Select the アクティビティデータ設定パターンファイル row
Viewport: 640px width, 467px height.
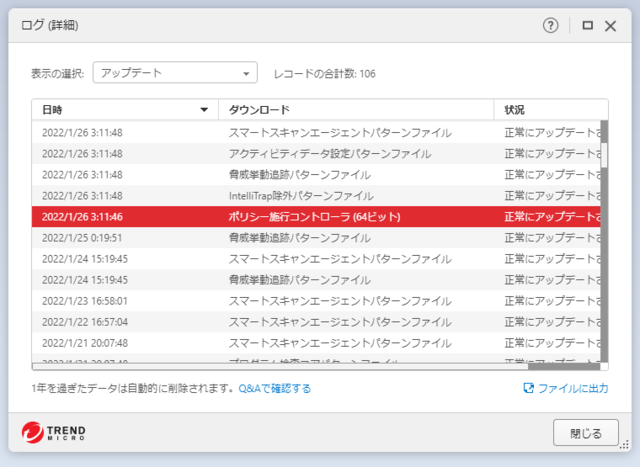(x=316, y=153)
